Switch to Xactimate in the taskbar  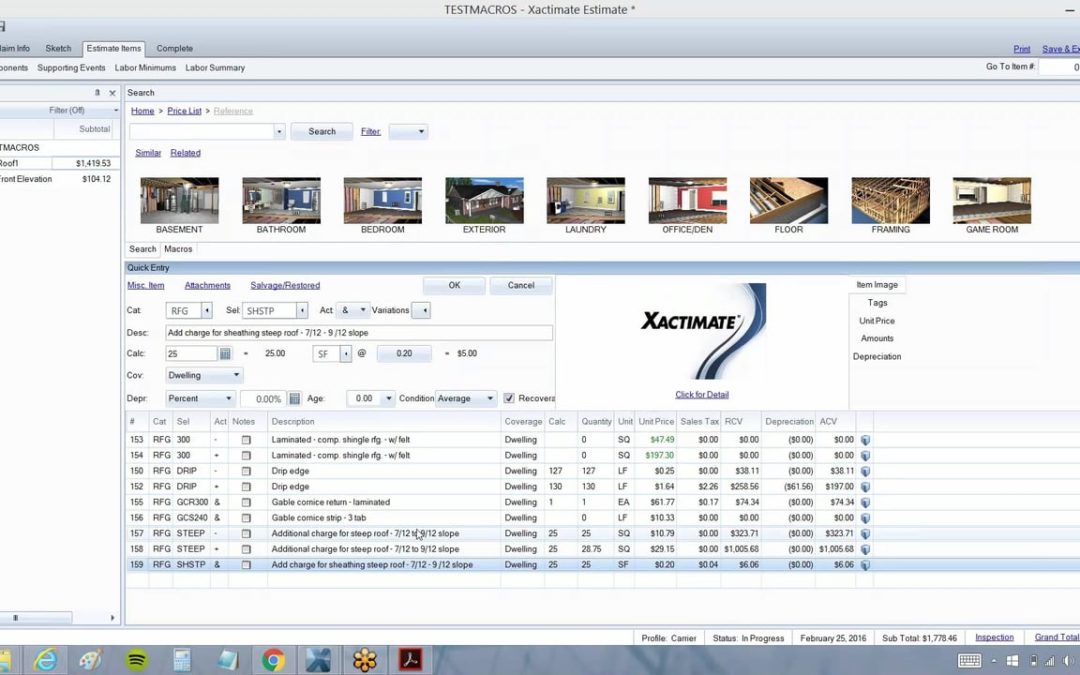[x=318, y=660]
